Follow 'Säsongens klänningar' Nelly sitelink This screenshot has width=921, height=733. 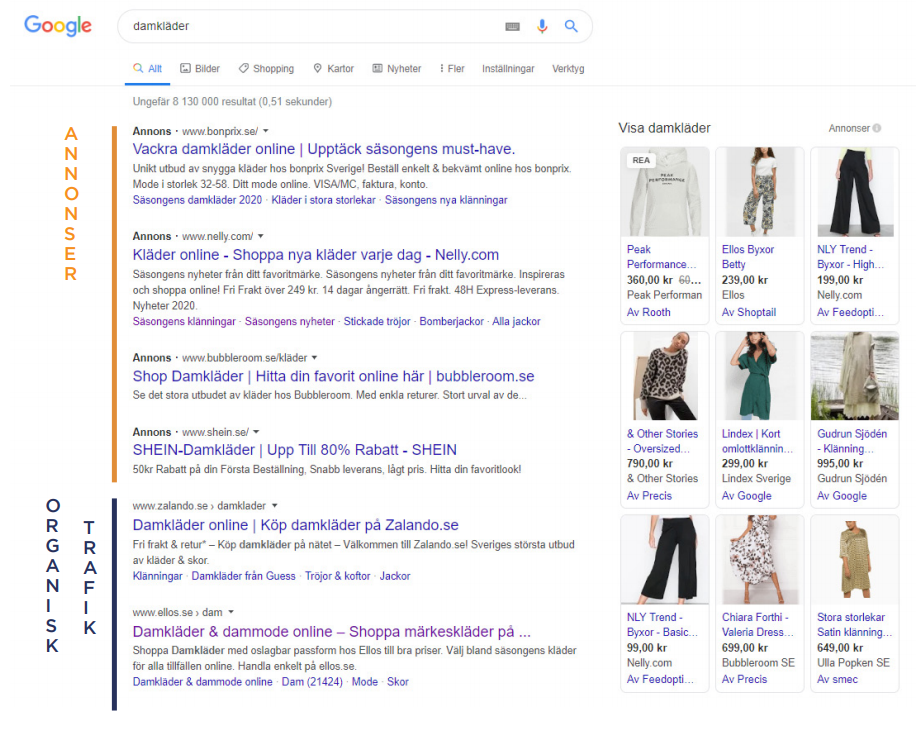tap(184, 322)
